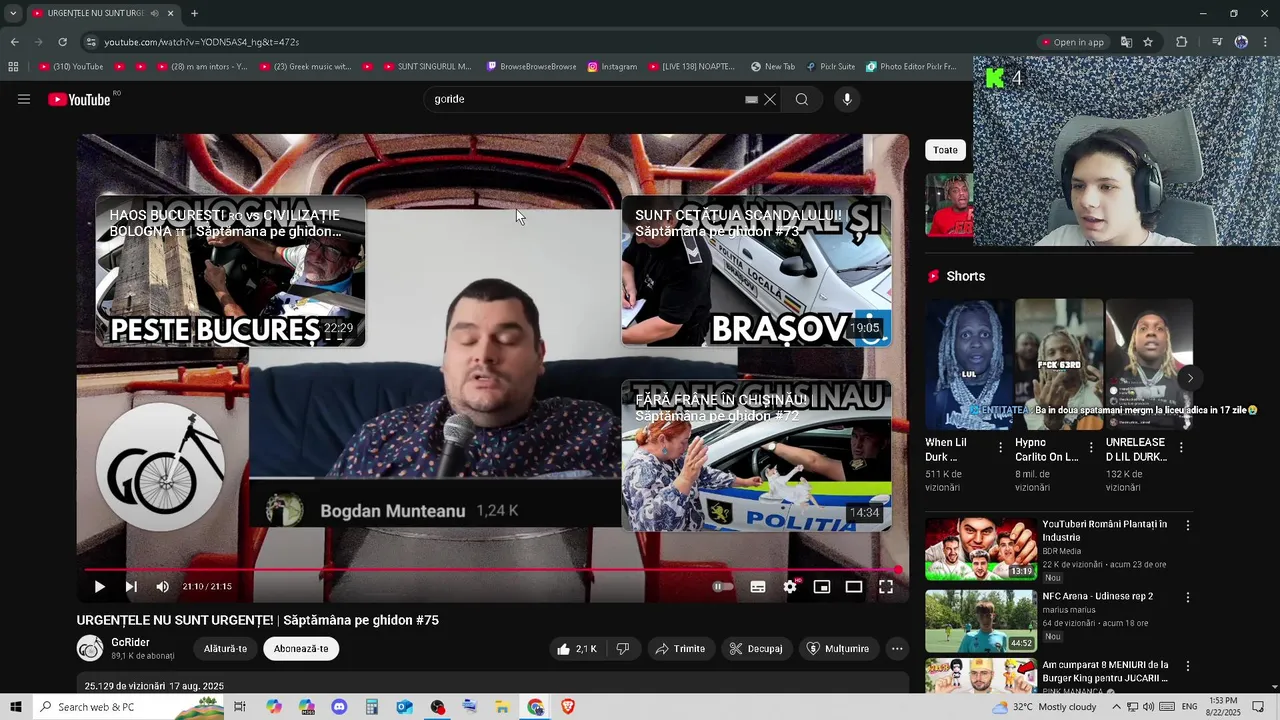1280x720 pixels.
Task: Like the video (2,1 K)
Action: click(x=577, y=649)
